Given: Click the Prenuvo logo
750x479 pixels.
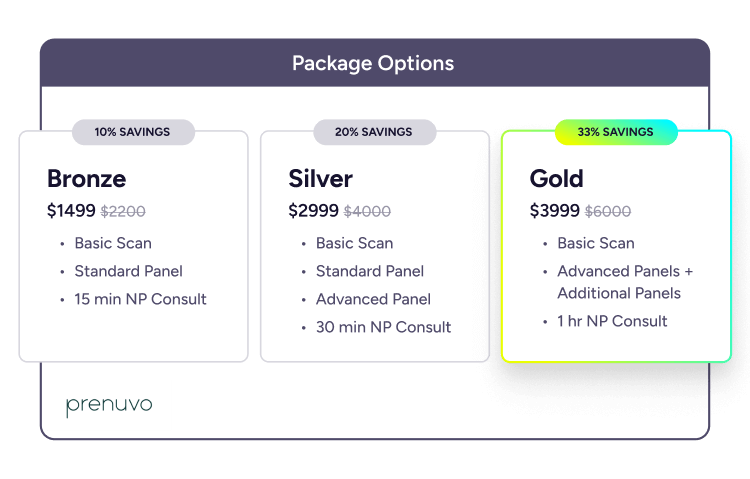Looking at the screenshot, I should coord(109,405).
